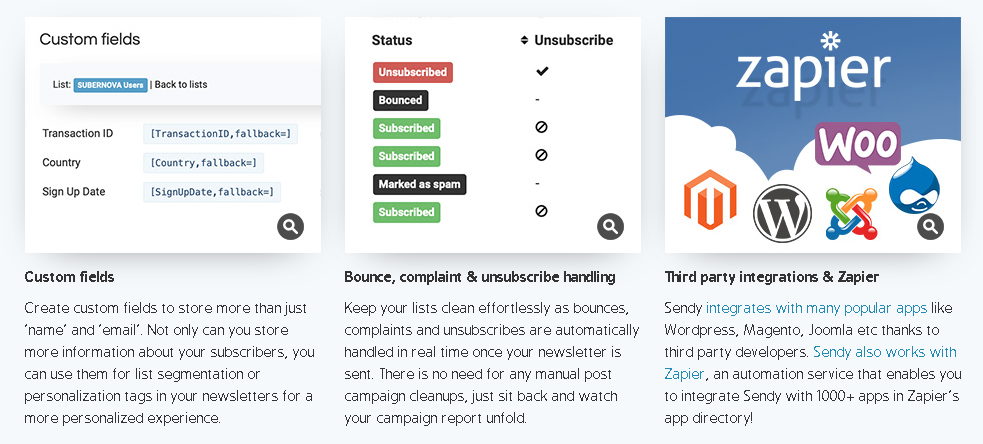Click the Joomla logo
Image resolution: width=983 pixels, height=444 pixels.
[x=851, y=213]
